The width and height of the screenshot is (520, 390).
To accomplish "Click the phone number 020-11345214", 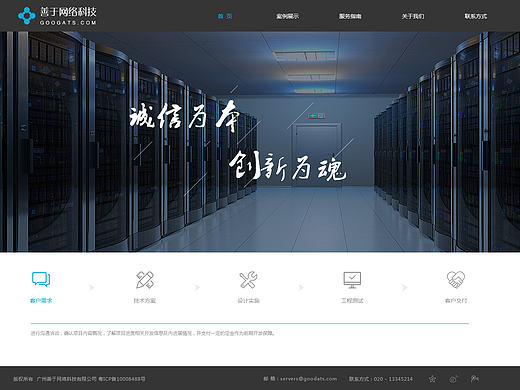I will pyautogui.click(x=393, y=379).
